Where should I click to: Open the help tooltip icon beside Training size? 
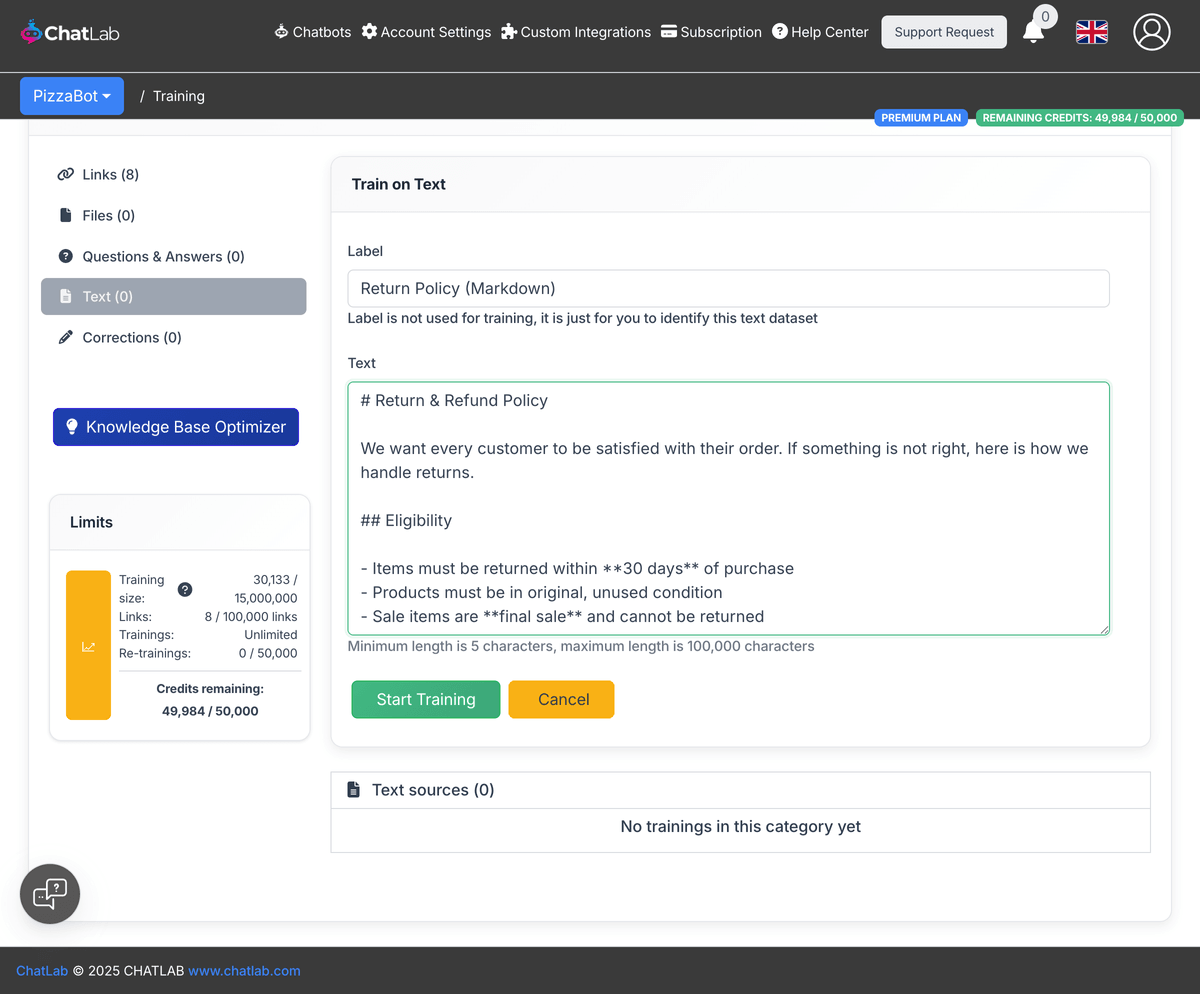(x=185, y=590)
